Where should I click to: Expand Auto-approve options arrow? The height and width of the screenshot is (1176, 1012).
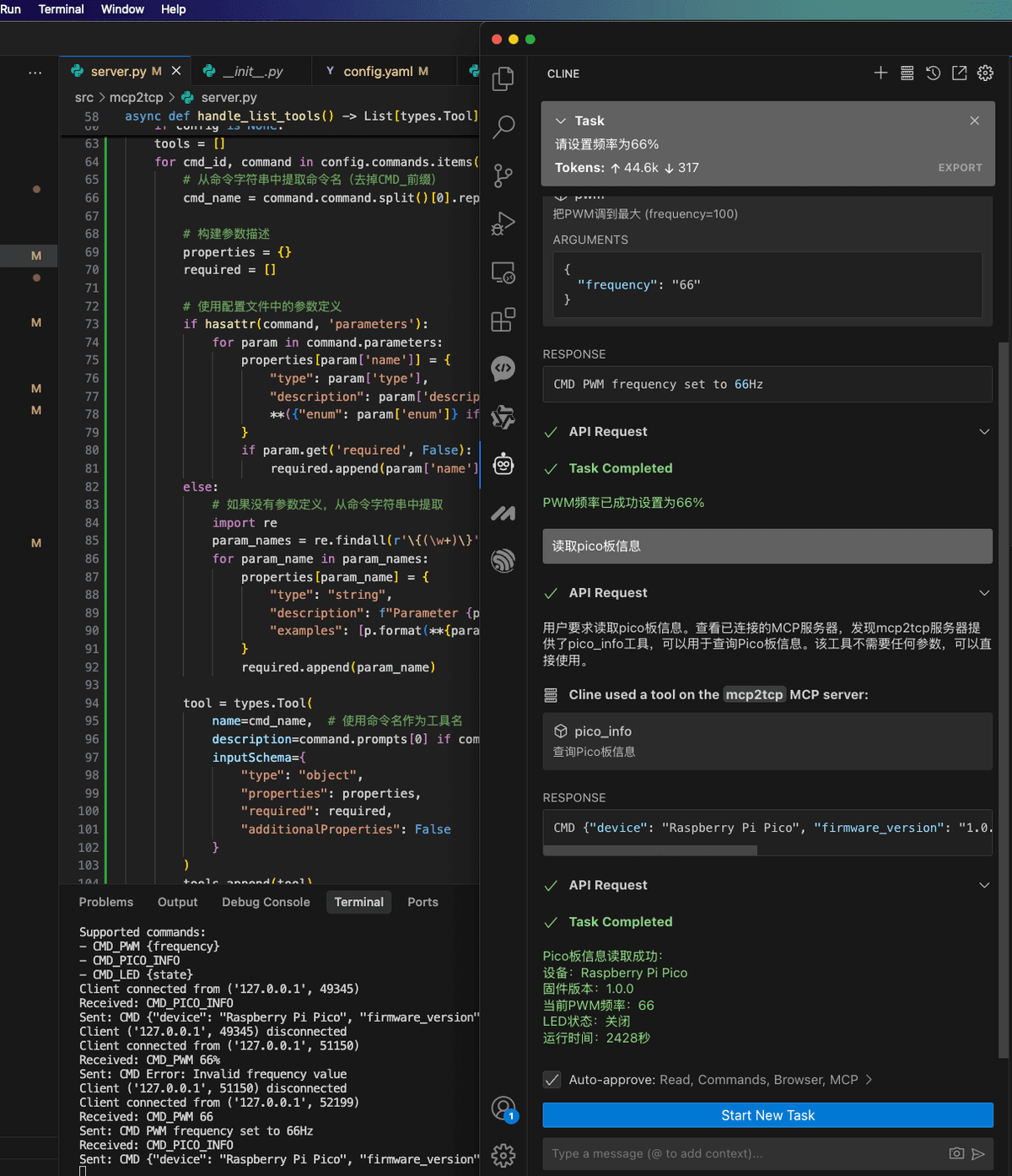pyautogui.click(x=869, y=1080)
